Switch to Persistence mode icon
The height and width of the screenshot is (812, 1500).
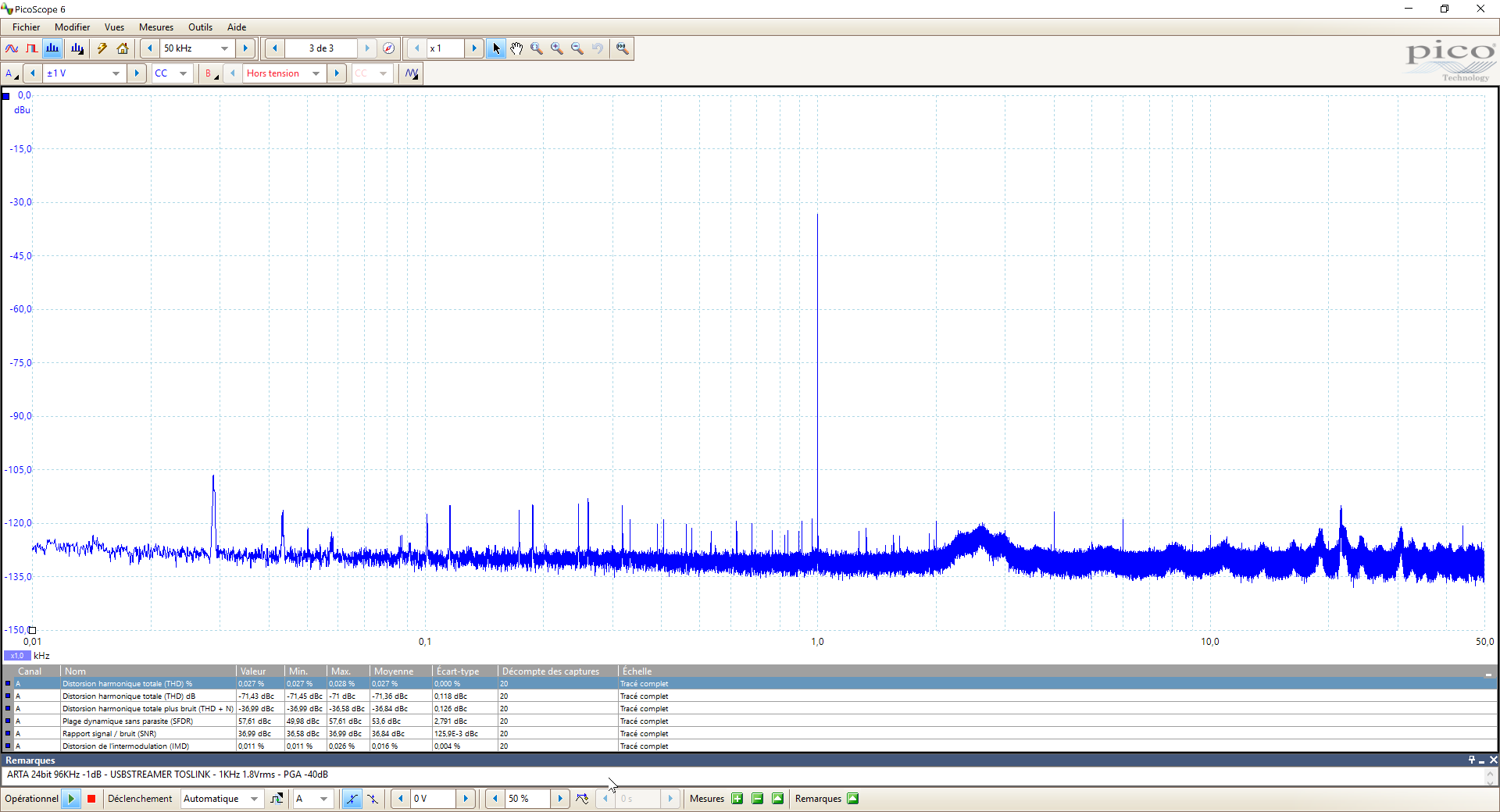[32, 48]
